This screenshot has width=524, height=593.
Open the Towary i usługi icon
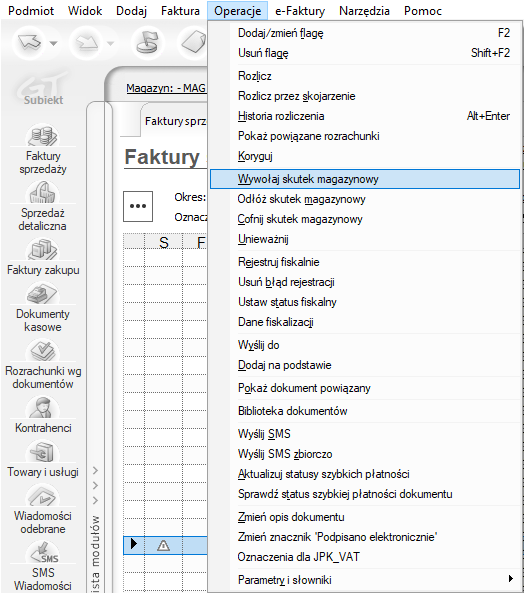[x=43, y=452]
